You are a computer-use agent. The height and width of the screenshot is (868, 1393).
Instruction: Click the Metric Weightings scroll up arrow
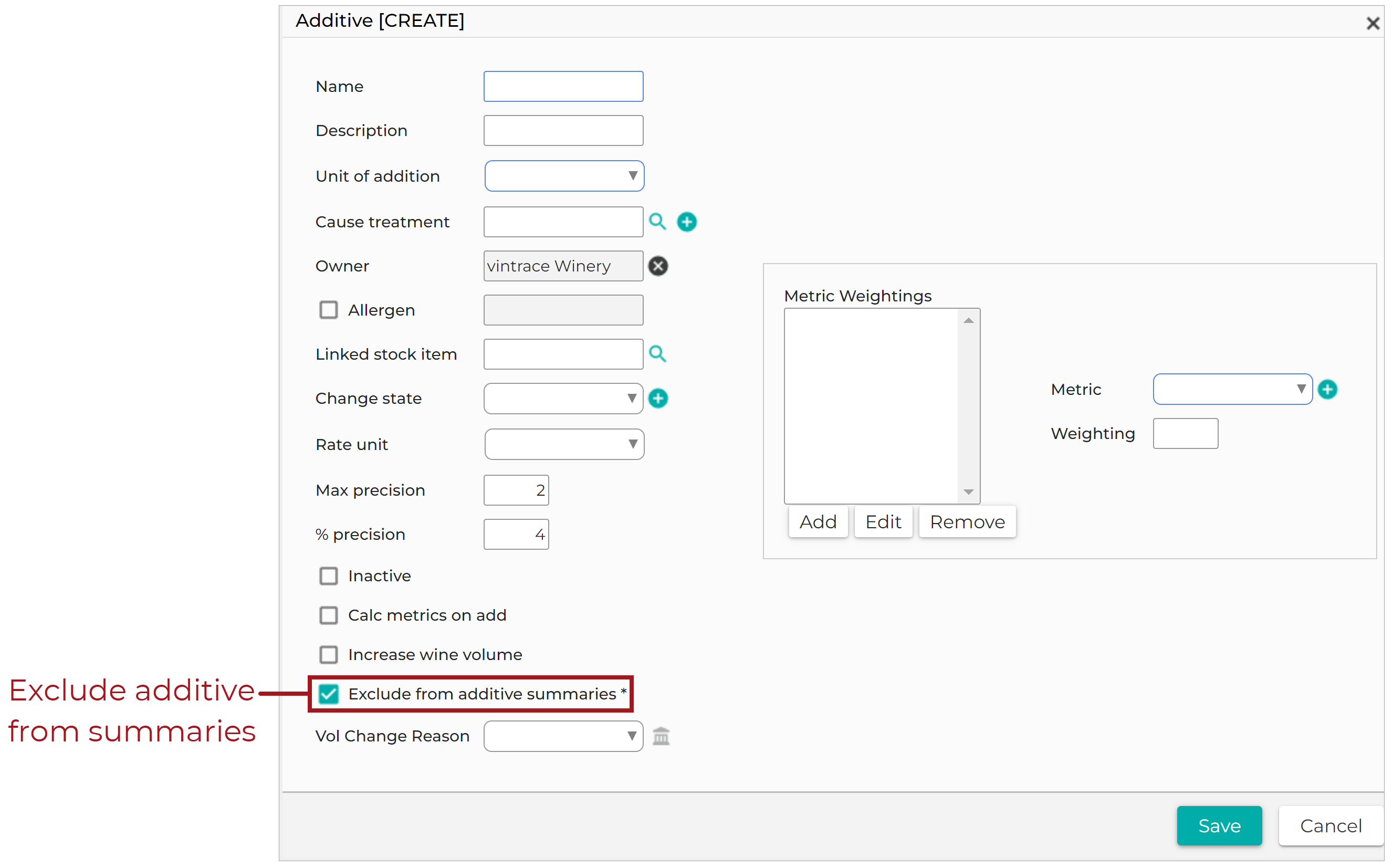(968, 320)
